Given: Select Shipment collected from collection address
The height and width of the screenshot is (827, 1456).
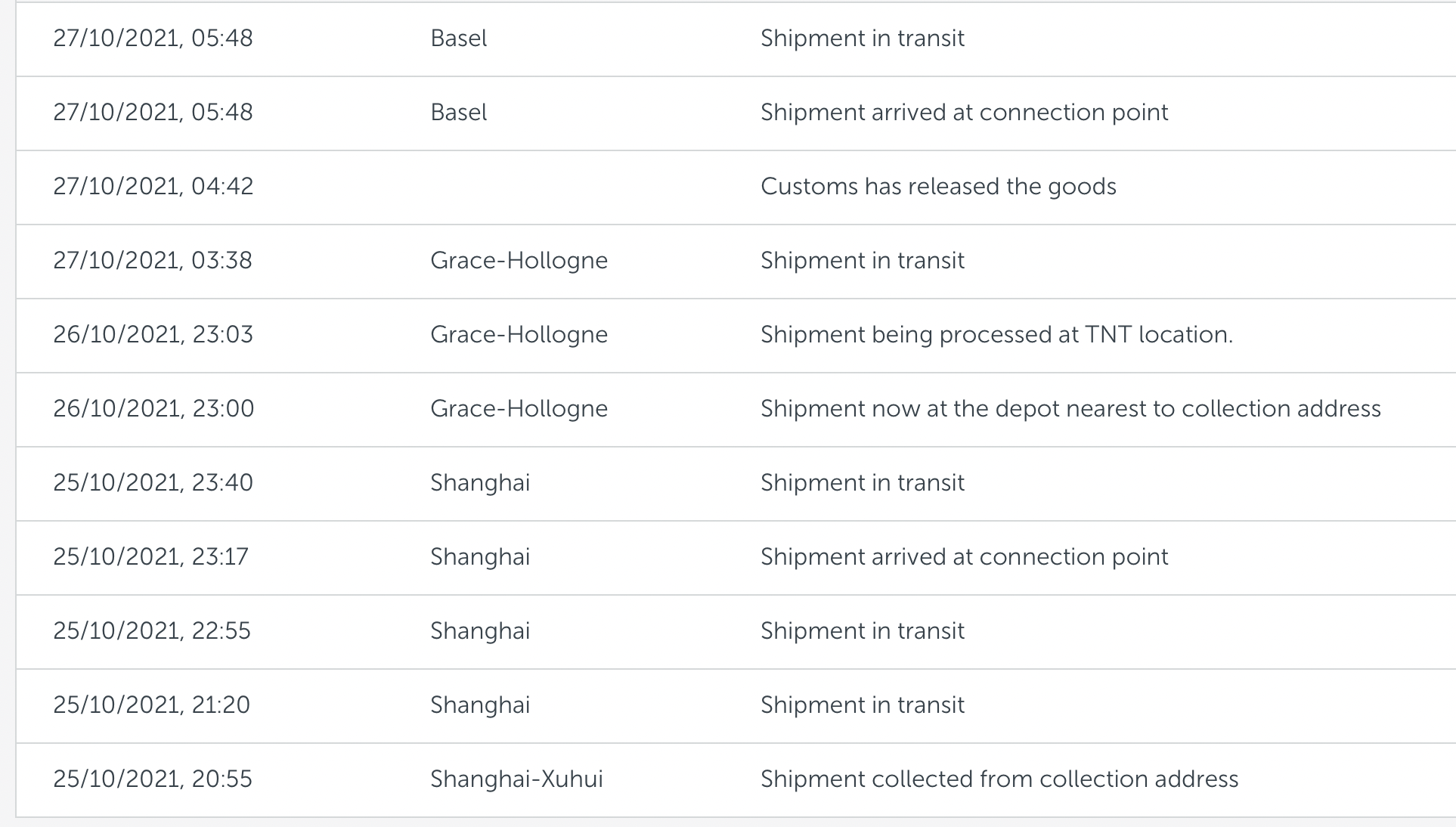Looking at the screenshot, I should (999, 779).
